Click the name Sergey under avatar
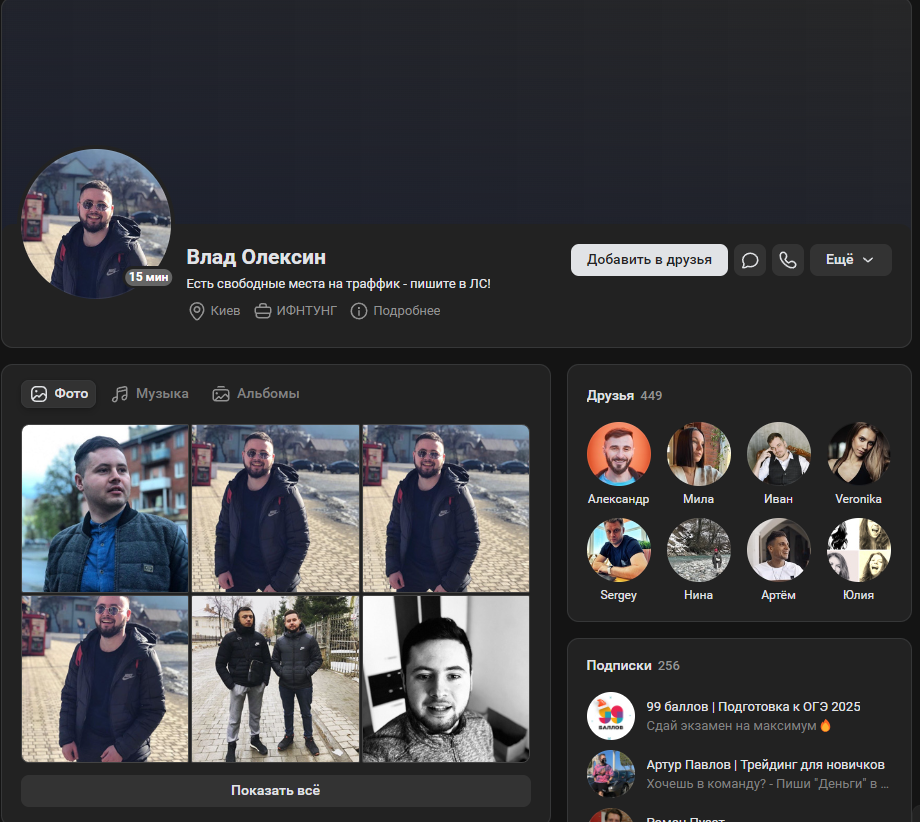Viewport: 920px width, 822px height. coord(618,595)
